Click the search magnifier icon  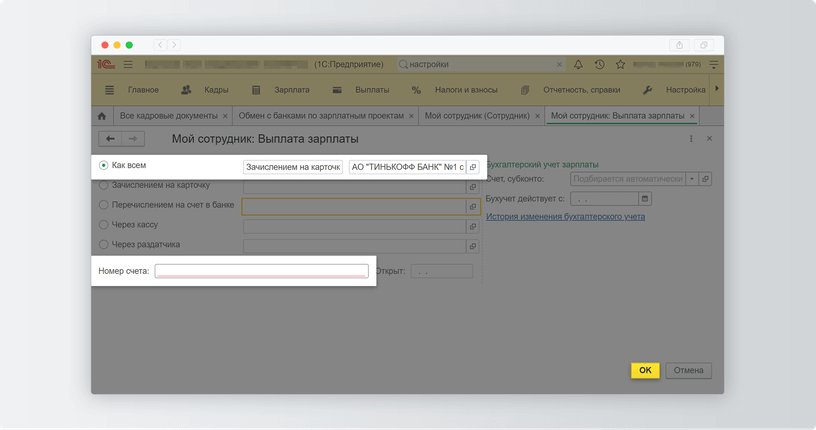click(403, 65)
